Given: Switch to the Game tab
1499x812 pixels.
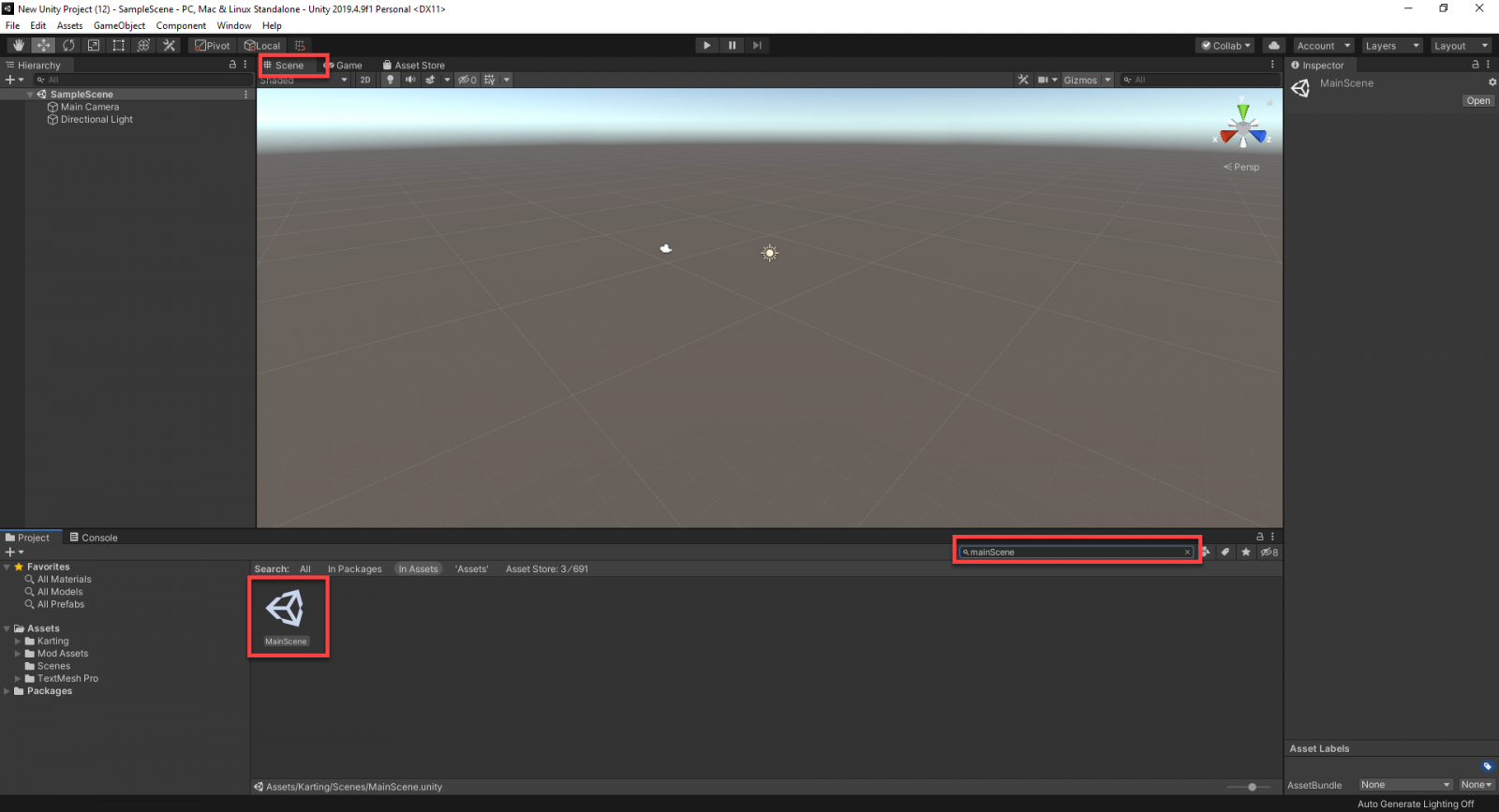Looking at the screenshot, I should click(344, 66).
